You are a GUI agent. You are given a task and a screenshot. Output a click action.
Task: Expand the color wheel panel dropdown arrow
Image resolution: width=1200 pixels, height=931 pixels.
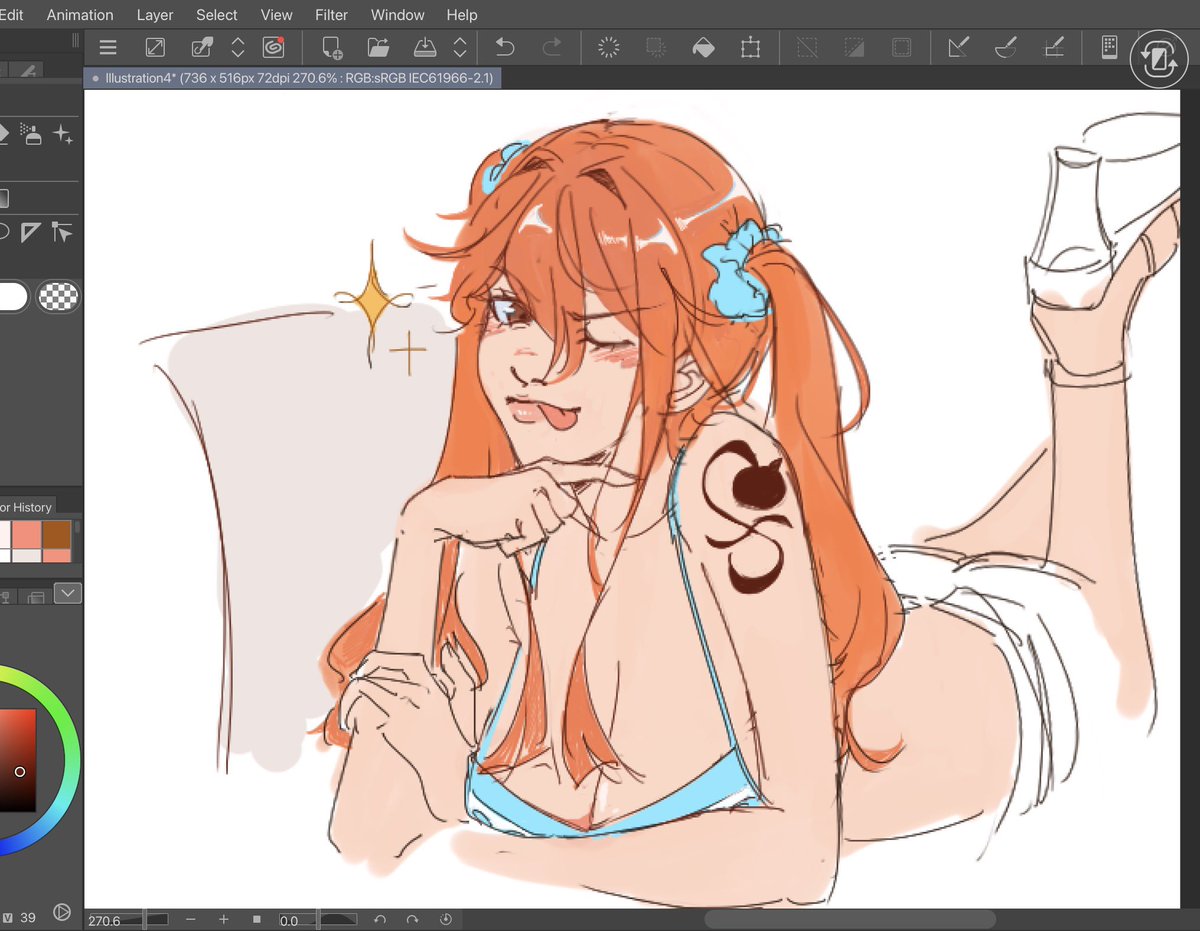point(67,593)
